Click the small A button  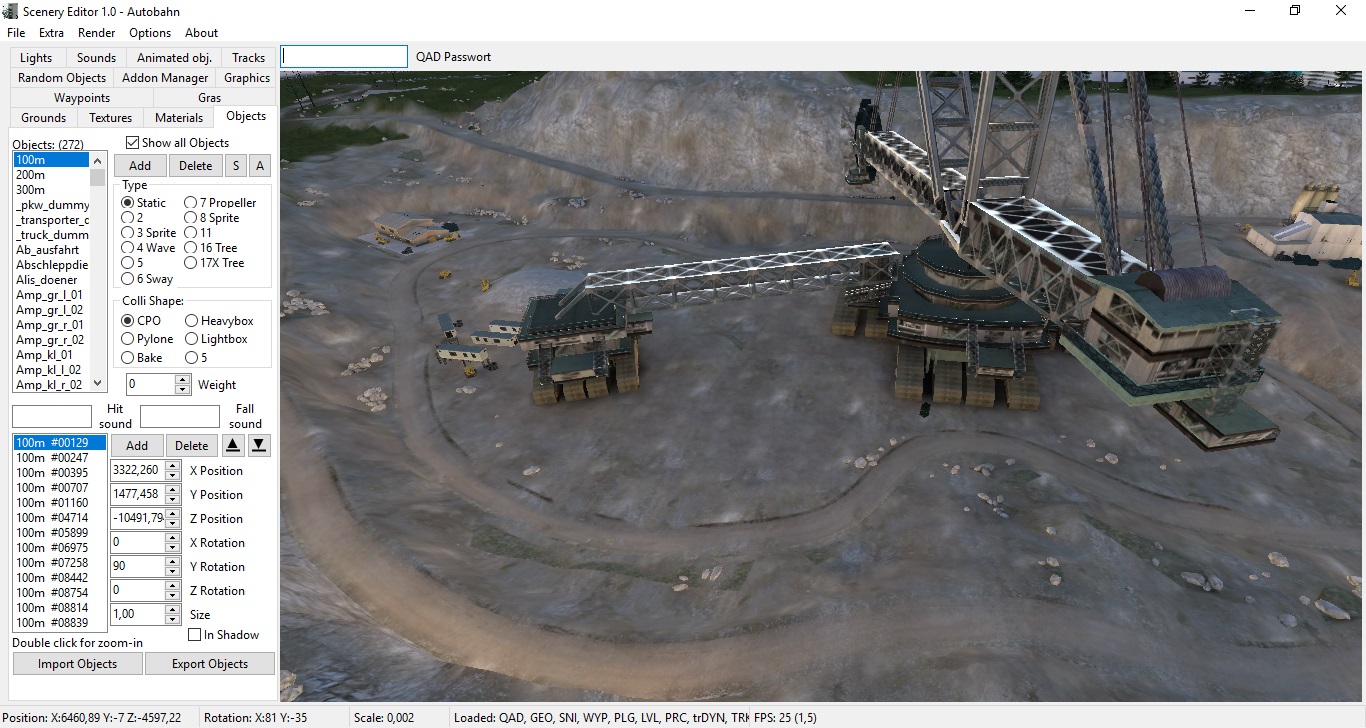[x=260, y=166]
